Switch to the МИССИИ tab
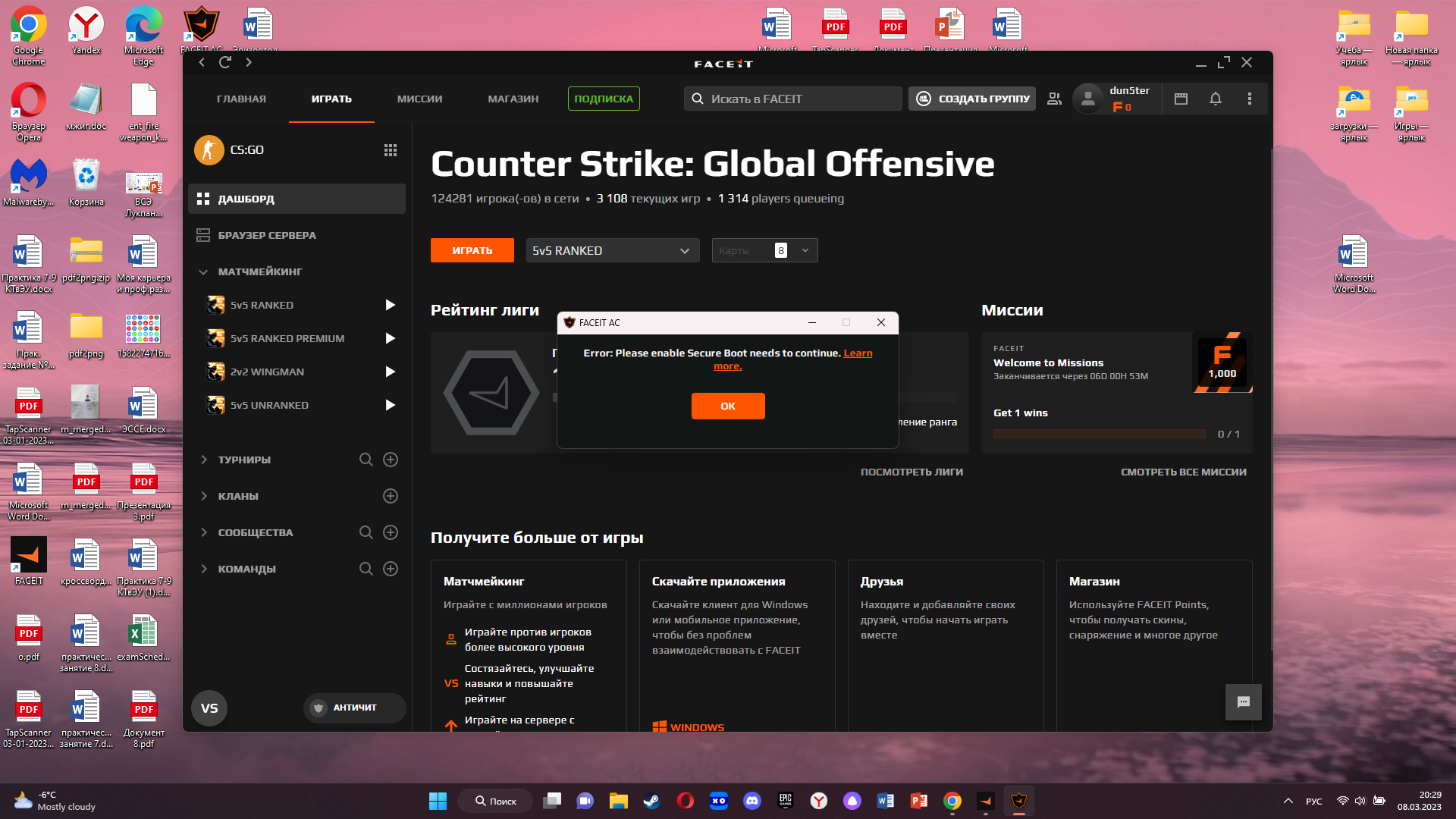Viewport: 1456px width, 819px height. tap(419, 99)
